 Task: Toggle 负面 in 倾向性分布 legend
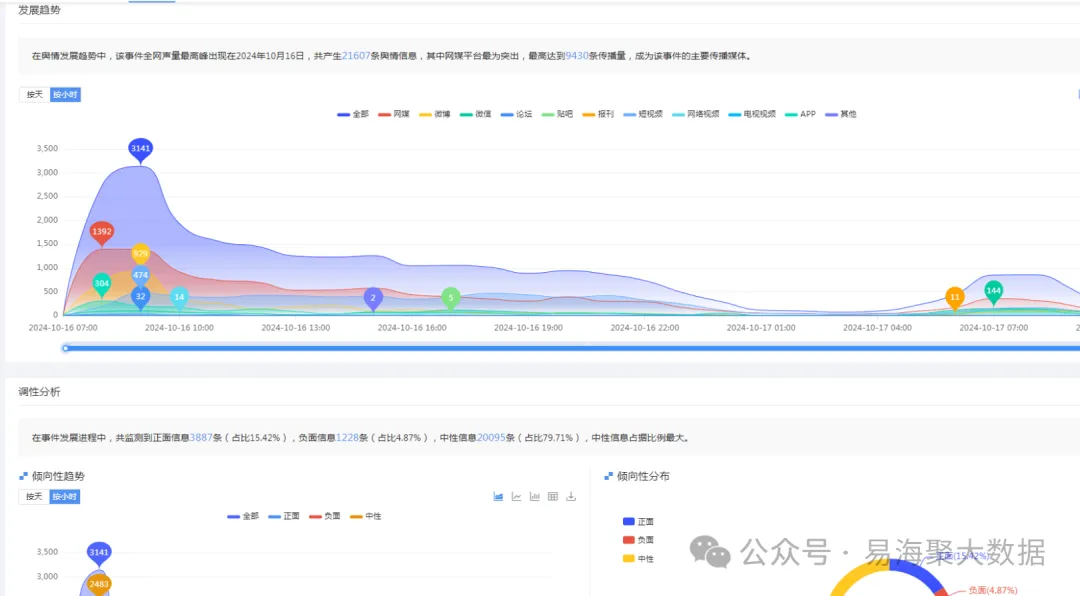tap(638, 540)
